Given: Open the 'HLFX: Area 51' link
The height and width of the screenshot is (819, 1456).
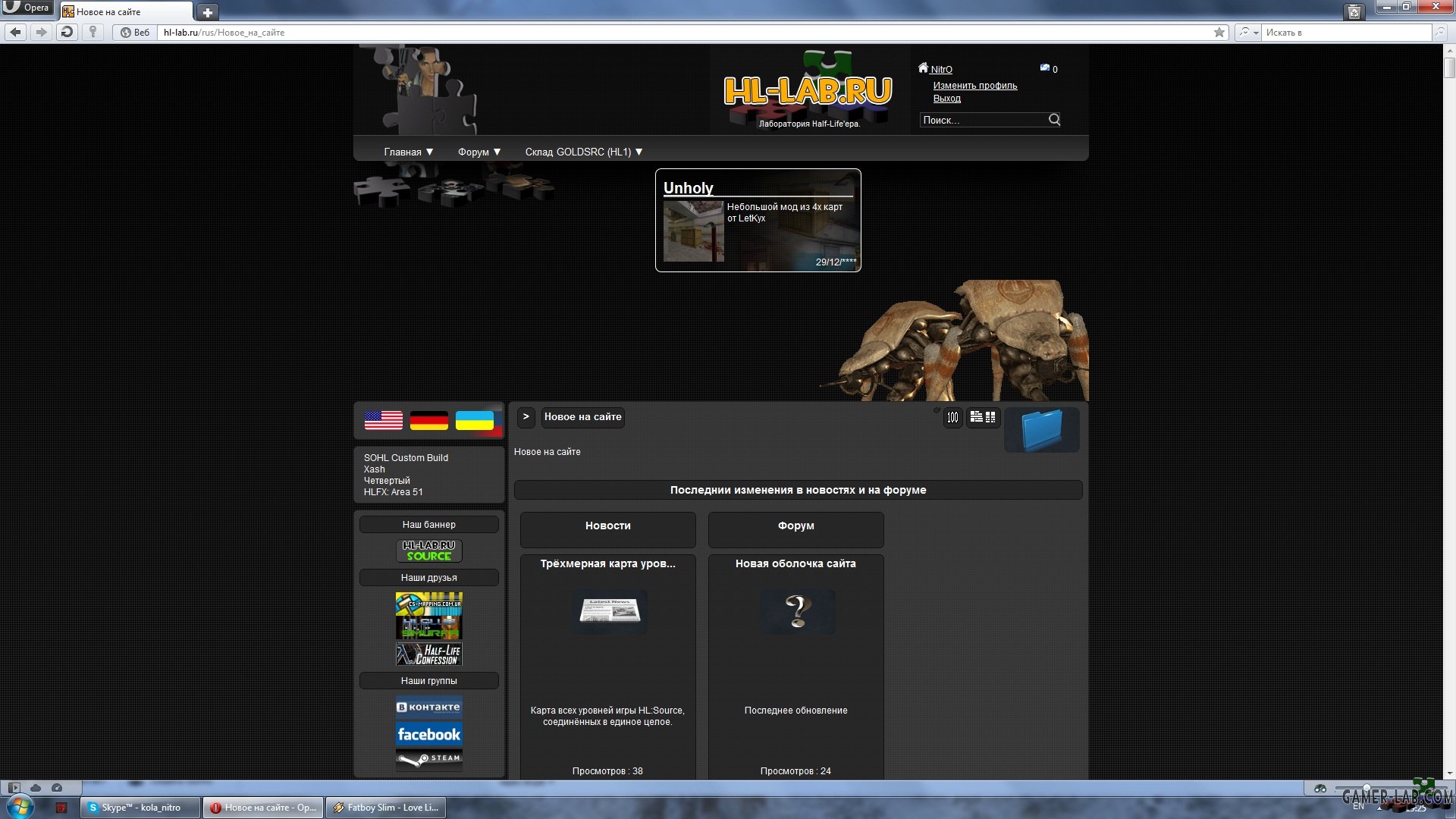Looking at the screenshot, I should 393,492.
